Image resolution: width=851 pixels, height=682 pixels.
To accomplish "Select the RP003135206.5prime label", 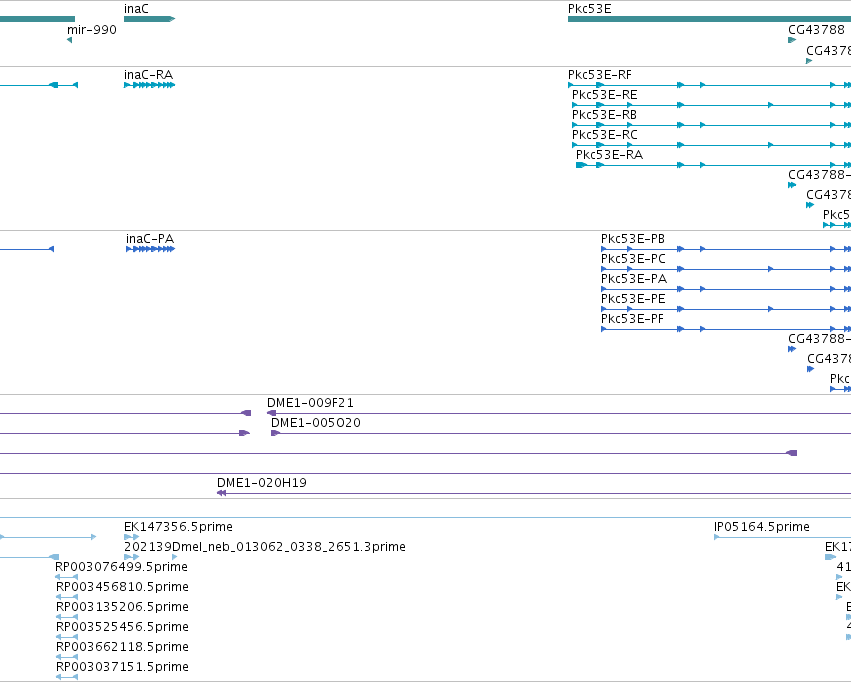I will point(122,607).
